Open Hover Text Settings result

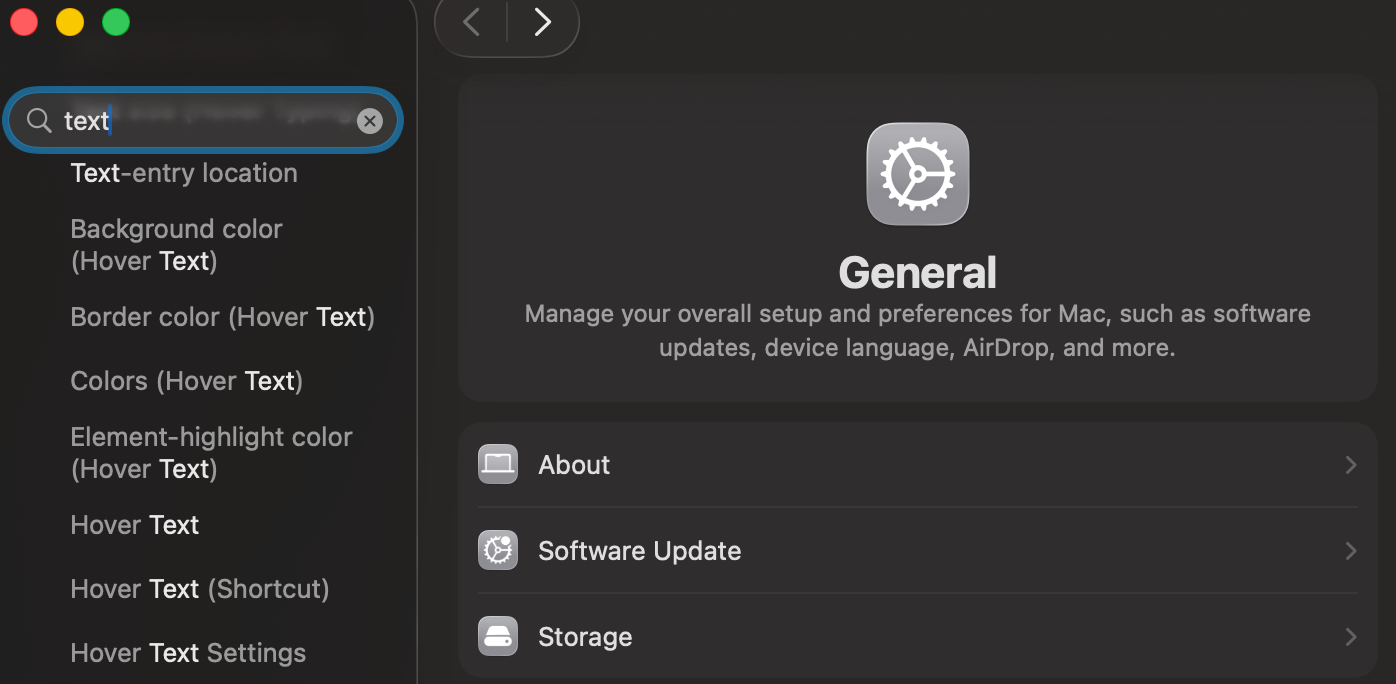pos(188,653)
